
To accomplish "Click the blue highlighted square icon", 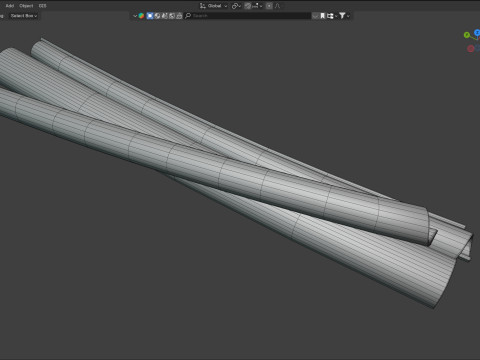I will [x=150, y=16].
